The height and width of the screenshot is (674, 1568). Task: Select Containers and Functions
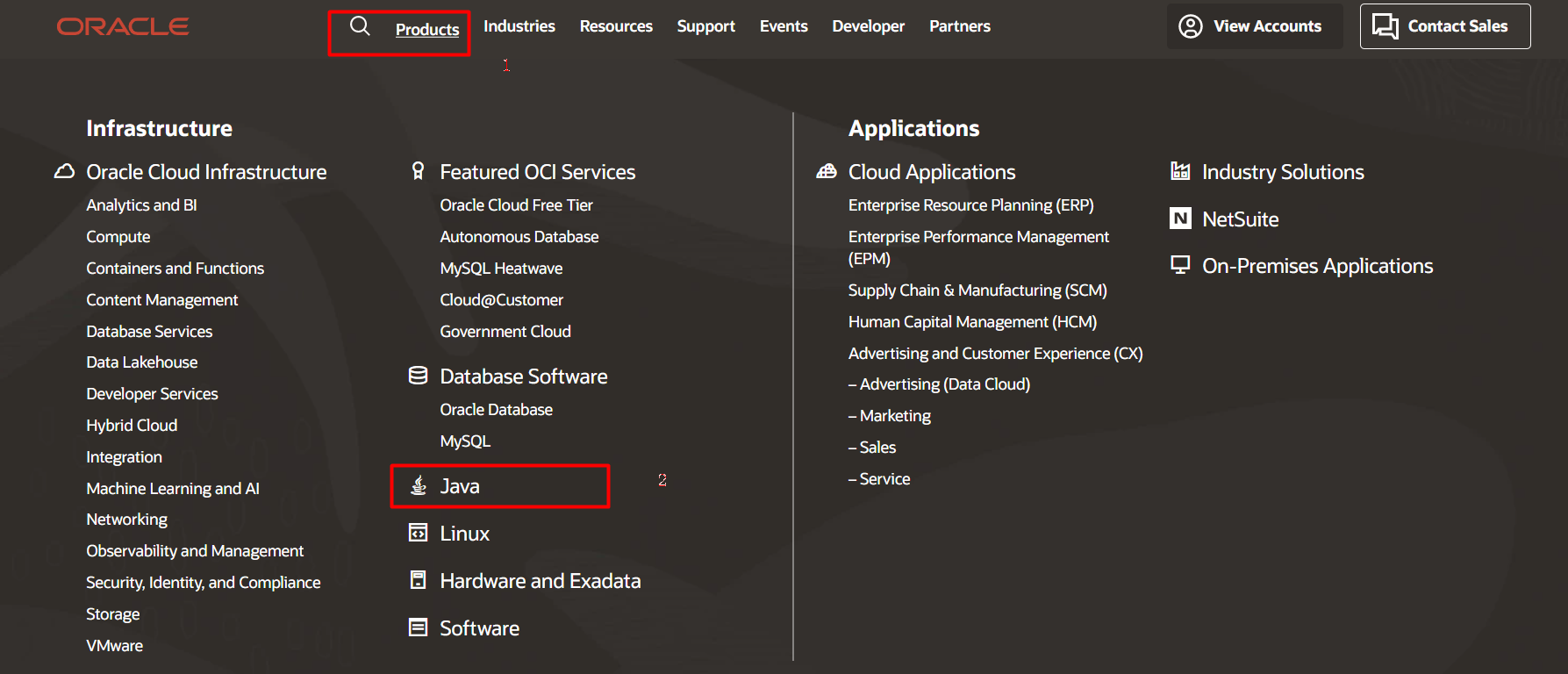[175, 269]
